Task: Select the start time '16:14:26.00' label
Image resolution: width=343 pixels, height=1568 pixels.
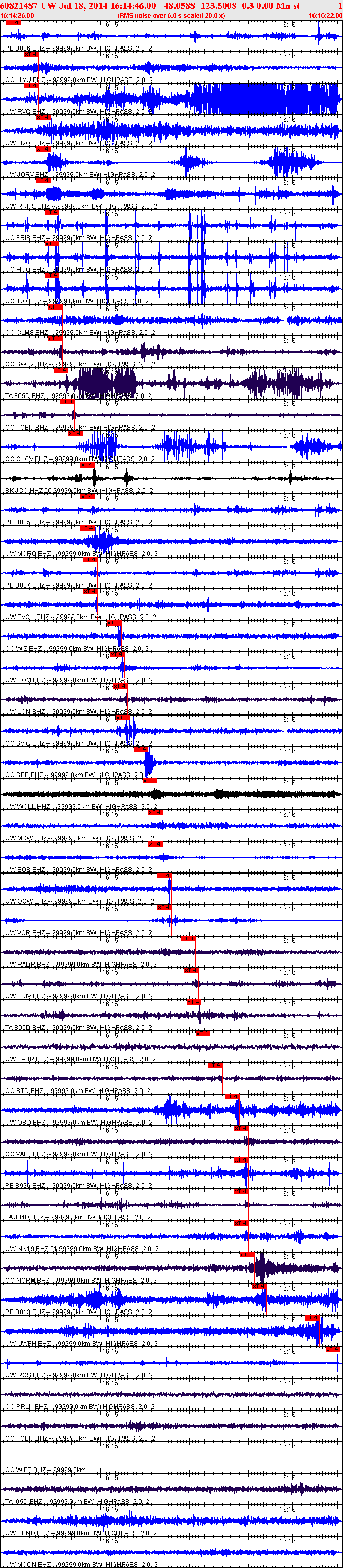Action: click(17, 15)
